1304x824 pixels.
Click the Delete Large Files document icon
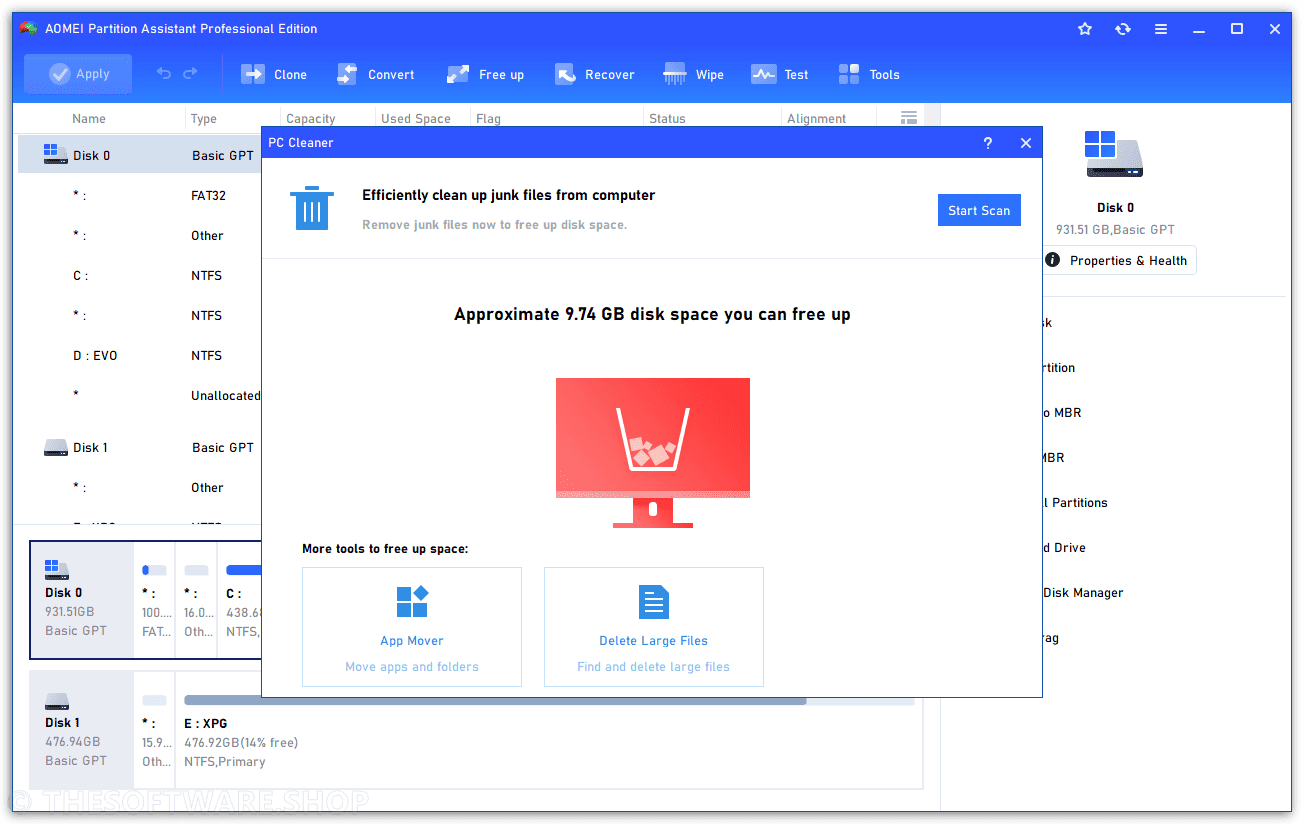654,602
